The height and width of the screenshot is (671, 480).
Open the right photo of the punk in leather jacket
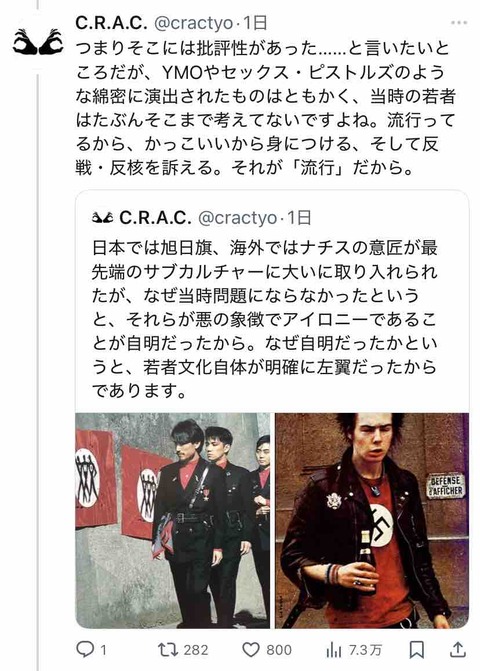click(x=372, y=520)
